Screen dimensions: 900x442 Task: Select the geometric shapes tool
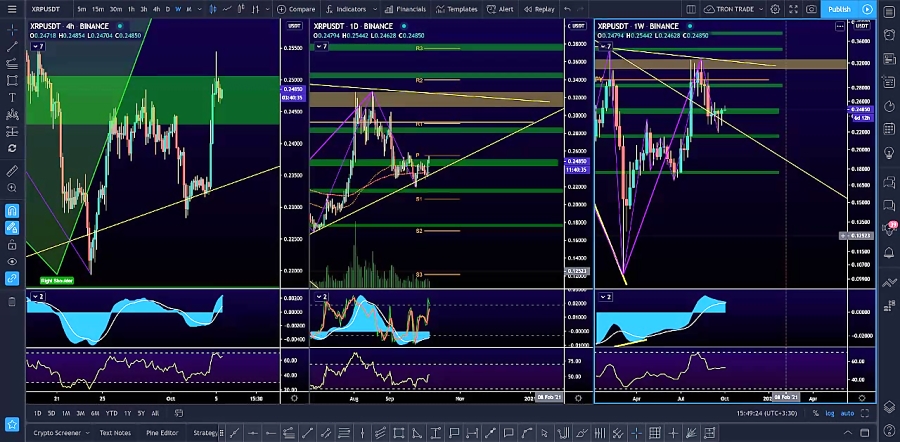[x=12, y=81]
